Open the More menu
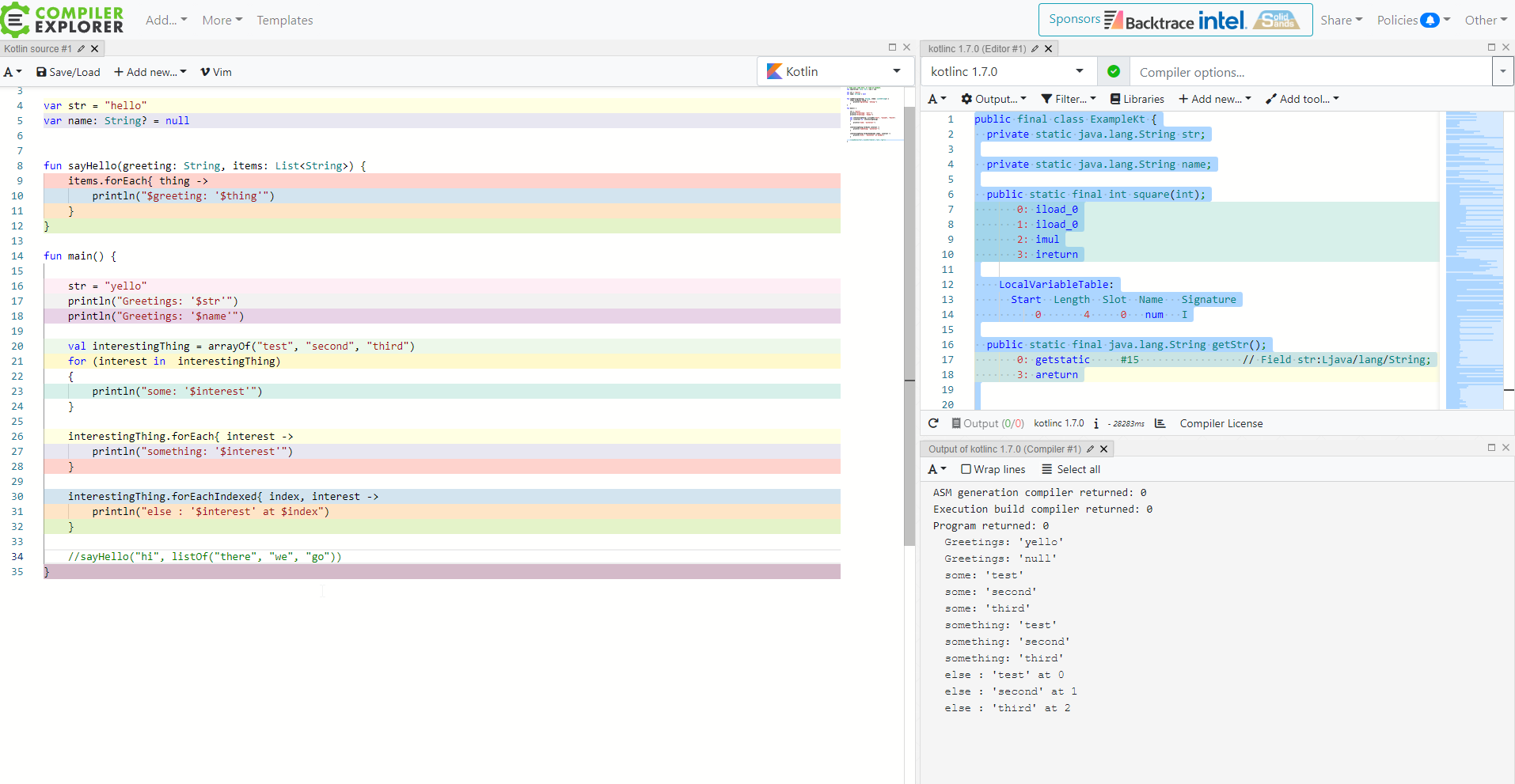The height and width of the screenshot is (784, 1515). coord(222,21)
